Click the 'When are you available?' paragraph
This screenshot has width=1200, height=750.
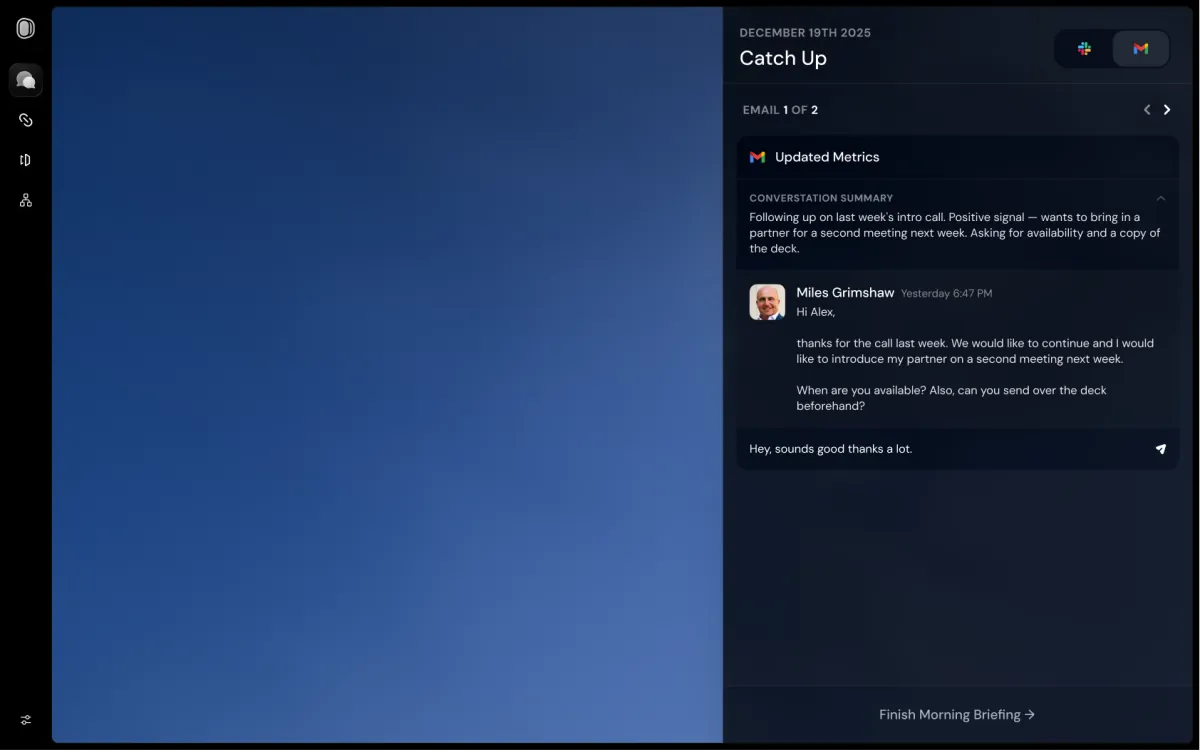(x=951, y=398)
